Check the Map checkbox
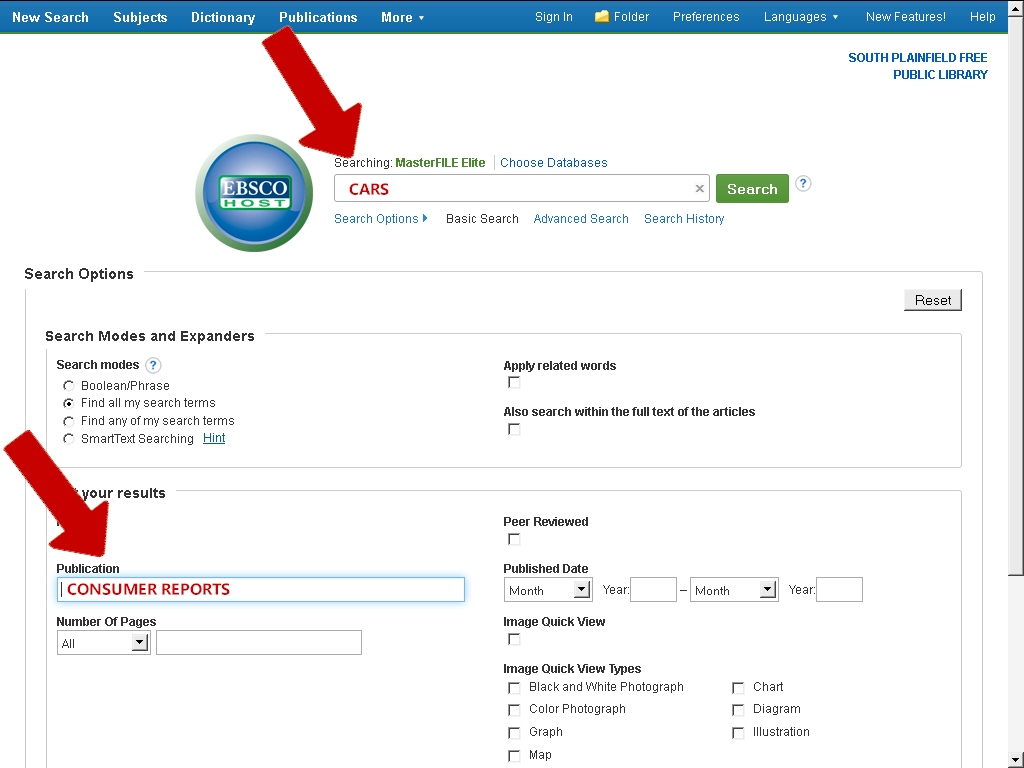This screenshot has height=768, width=1024. pyautogui.click(x=514, y=756)
